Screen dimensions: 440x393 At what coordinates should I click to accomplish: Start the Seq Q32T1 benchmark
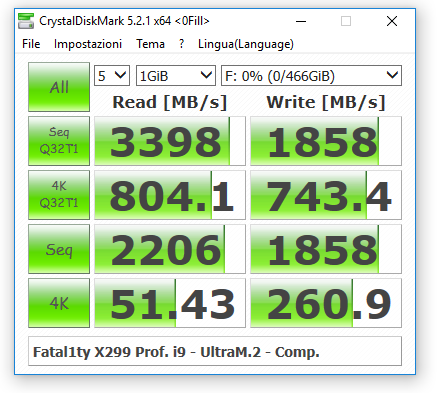coord(59,141)
